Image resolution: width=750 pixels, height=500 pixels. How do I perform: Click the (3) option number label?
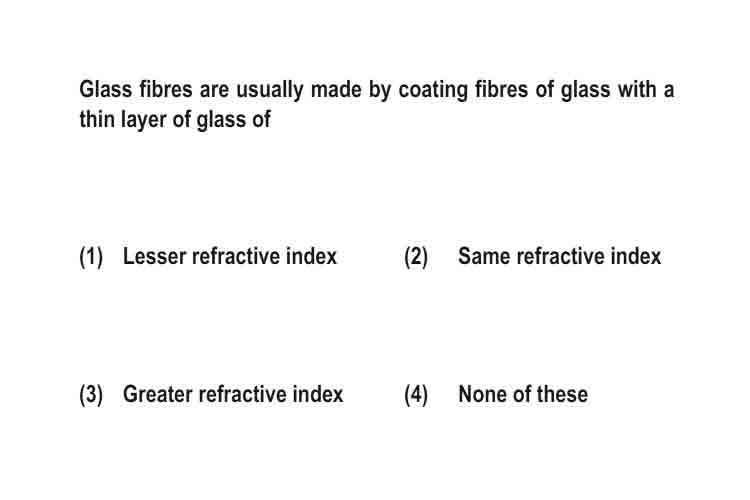tap(91, 395)
